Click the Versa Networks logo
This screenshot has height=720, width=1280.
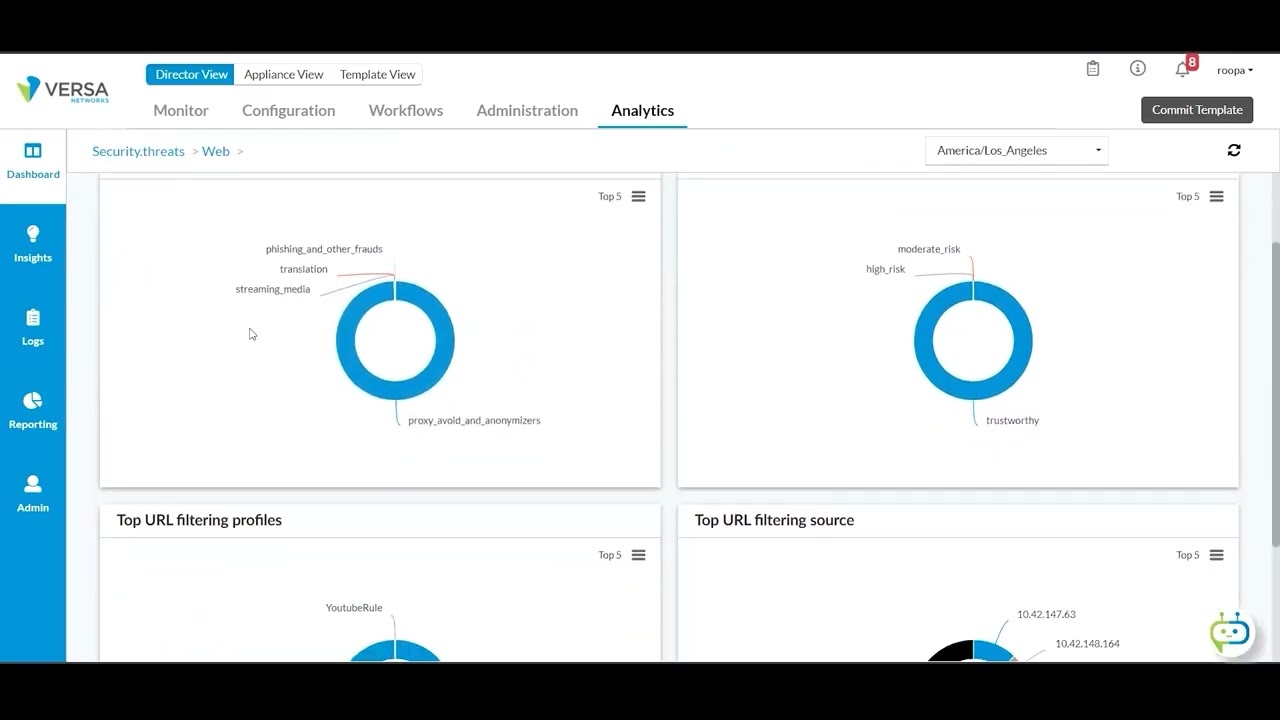(x=62, y=89)
